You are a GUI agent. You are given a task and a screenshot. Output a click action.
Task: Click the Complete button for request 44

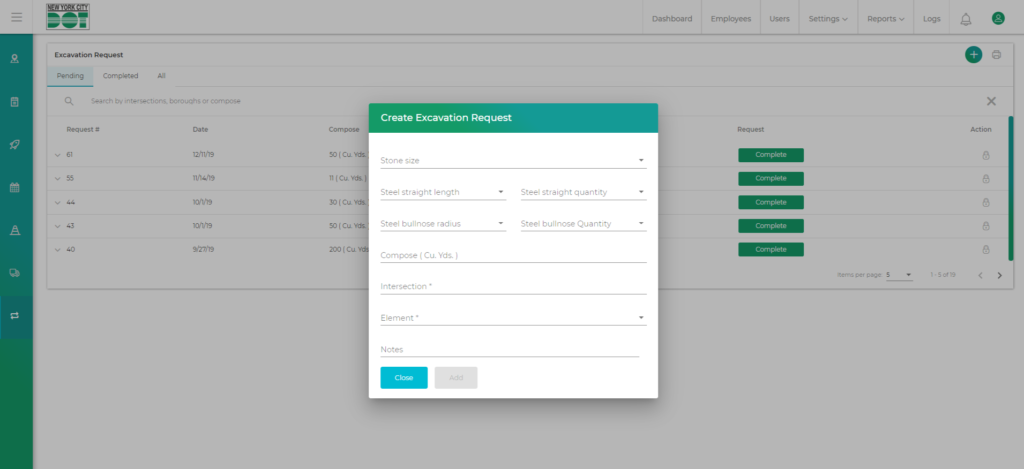770,202
